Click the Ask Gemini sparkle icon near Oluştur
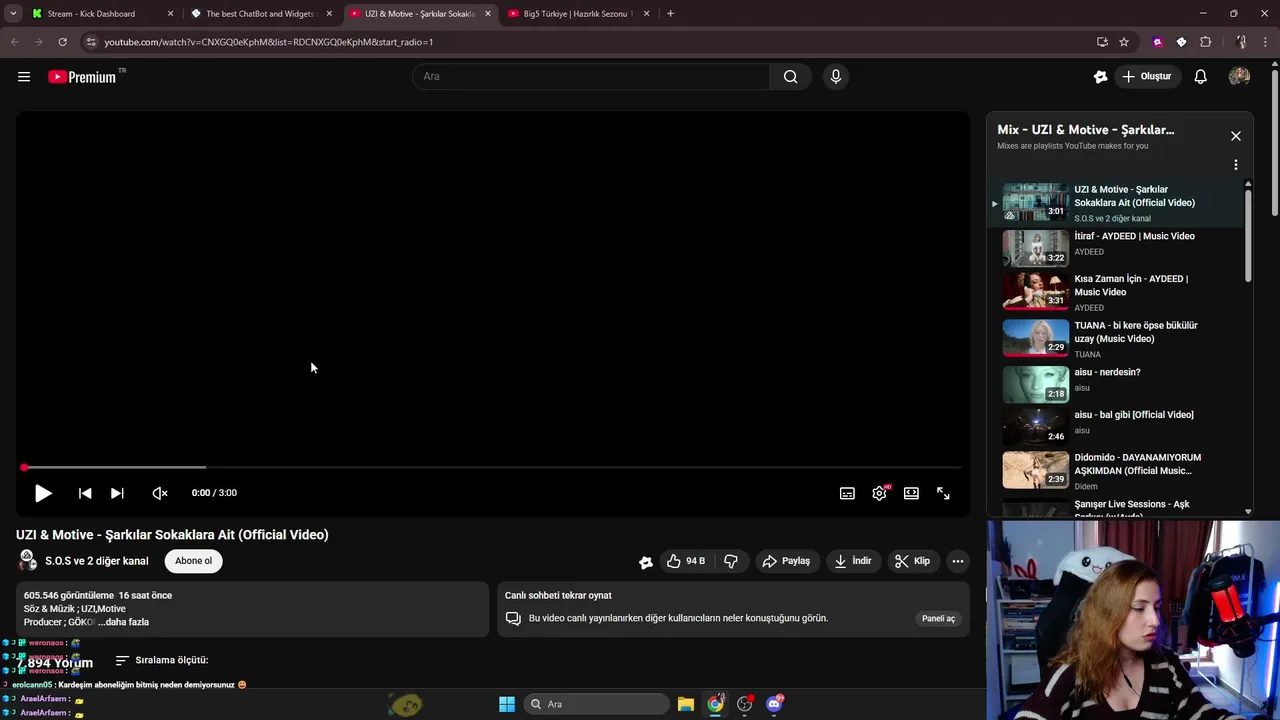This screenshot has width=1280, height=720. point(1101,77)
